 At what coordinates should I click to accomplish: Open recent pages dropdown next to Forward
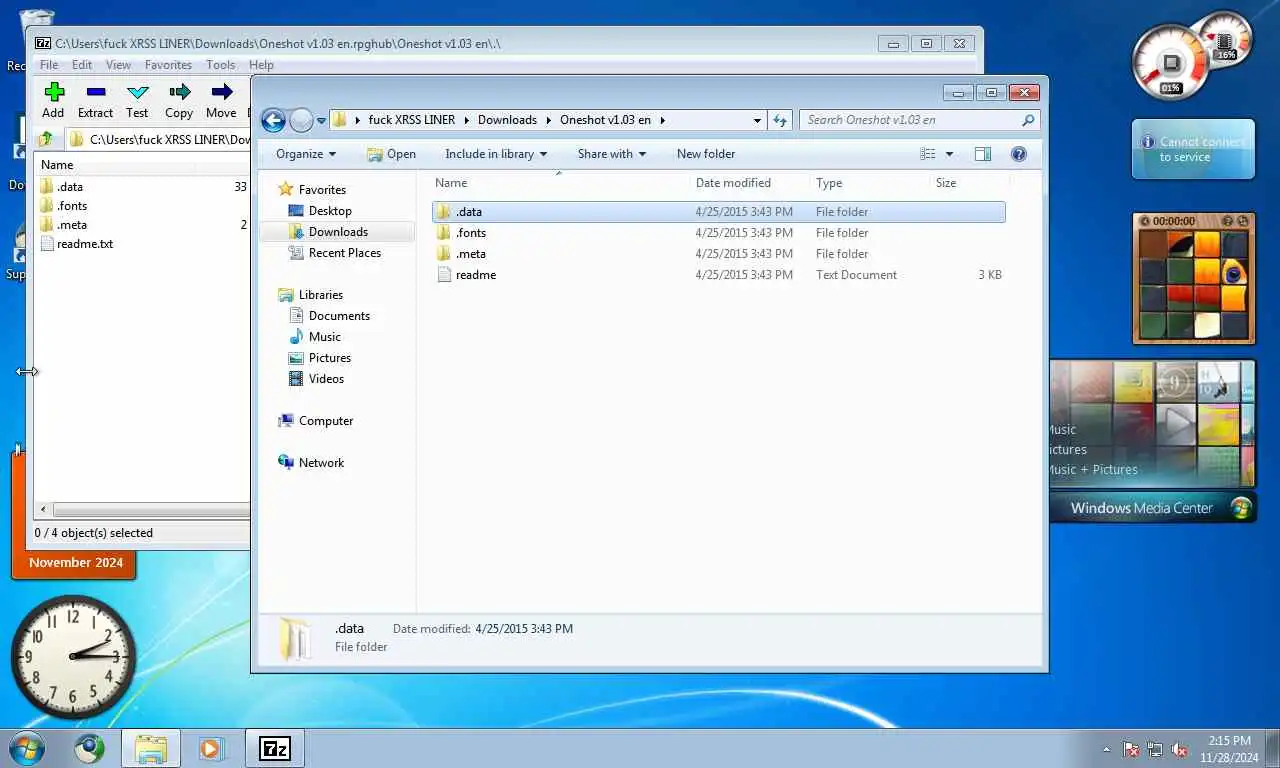point(321,121)
